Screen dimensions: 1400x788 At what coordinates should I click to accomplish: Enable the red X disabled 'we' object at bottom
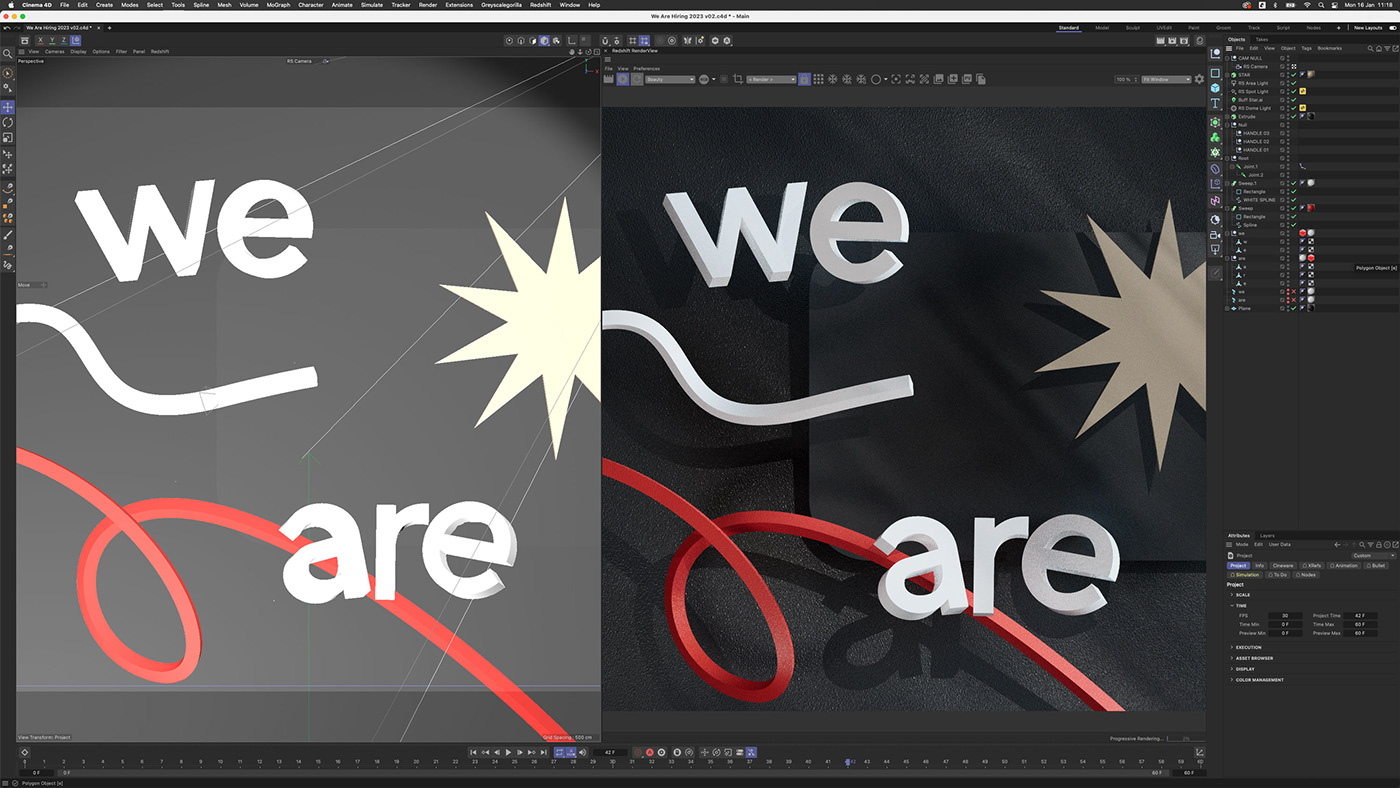pyautogui.click(x=1293, y=291)
